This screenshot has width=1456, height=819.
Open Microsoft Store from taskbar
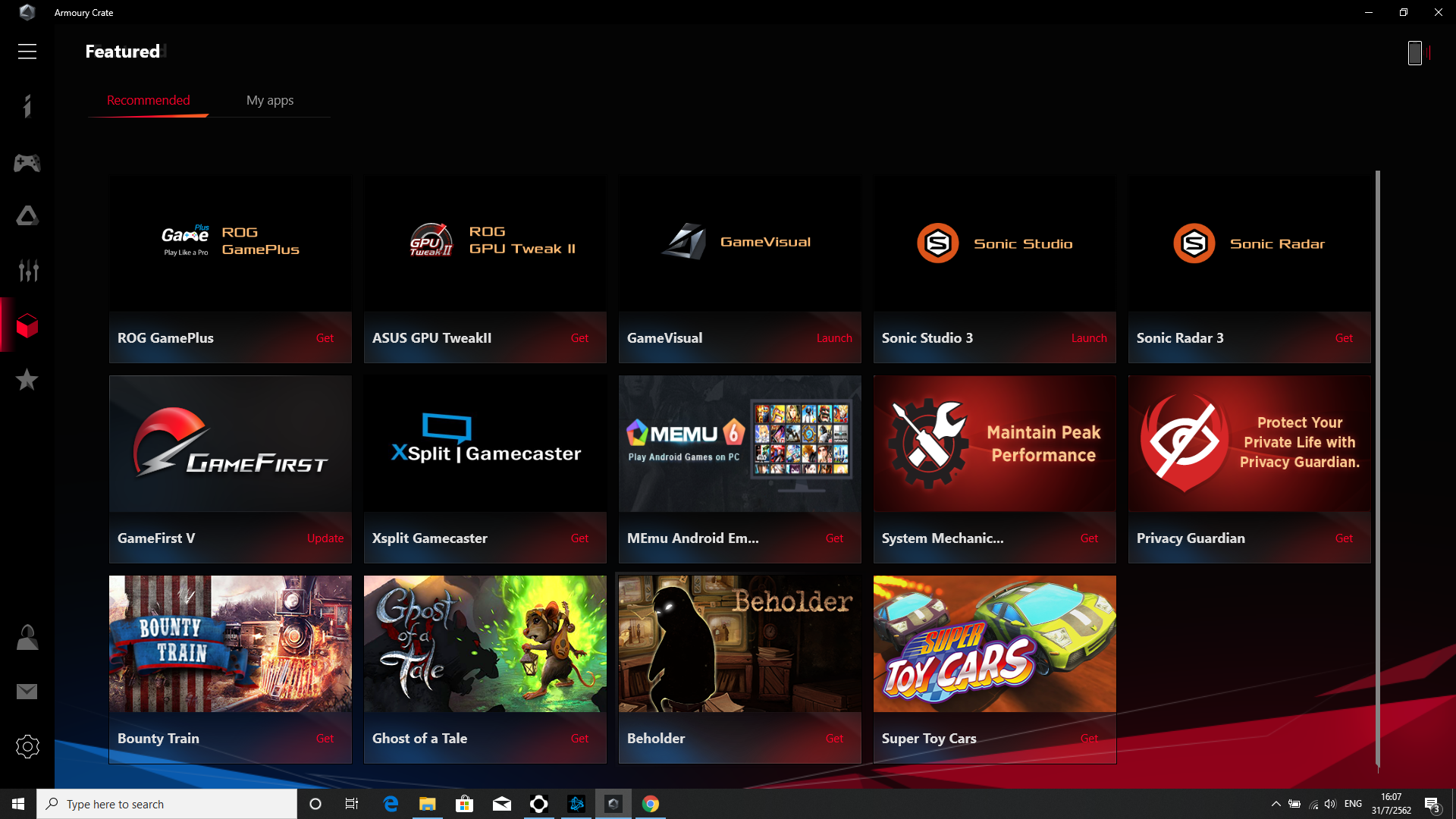(x=465, y=804)
